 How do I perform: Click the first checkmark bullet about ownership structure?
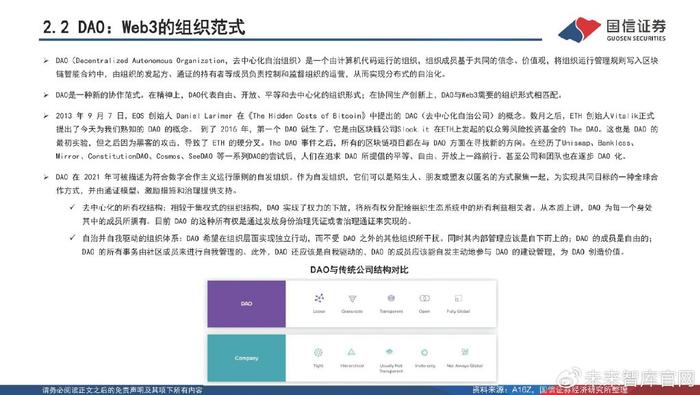[x=72, y=208]
